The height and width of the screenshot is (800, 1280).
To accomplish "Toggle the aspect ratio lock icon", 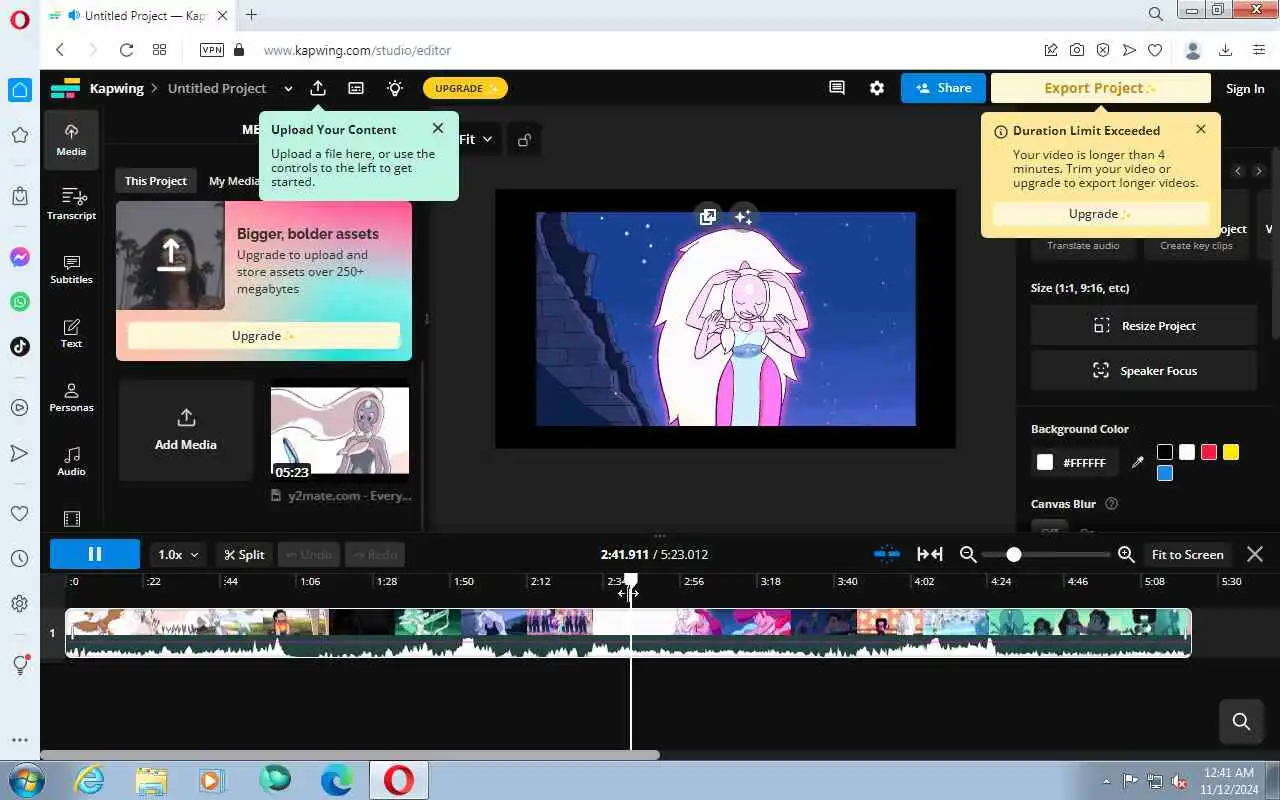I will [524, 140].
